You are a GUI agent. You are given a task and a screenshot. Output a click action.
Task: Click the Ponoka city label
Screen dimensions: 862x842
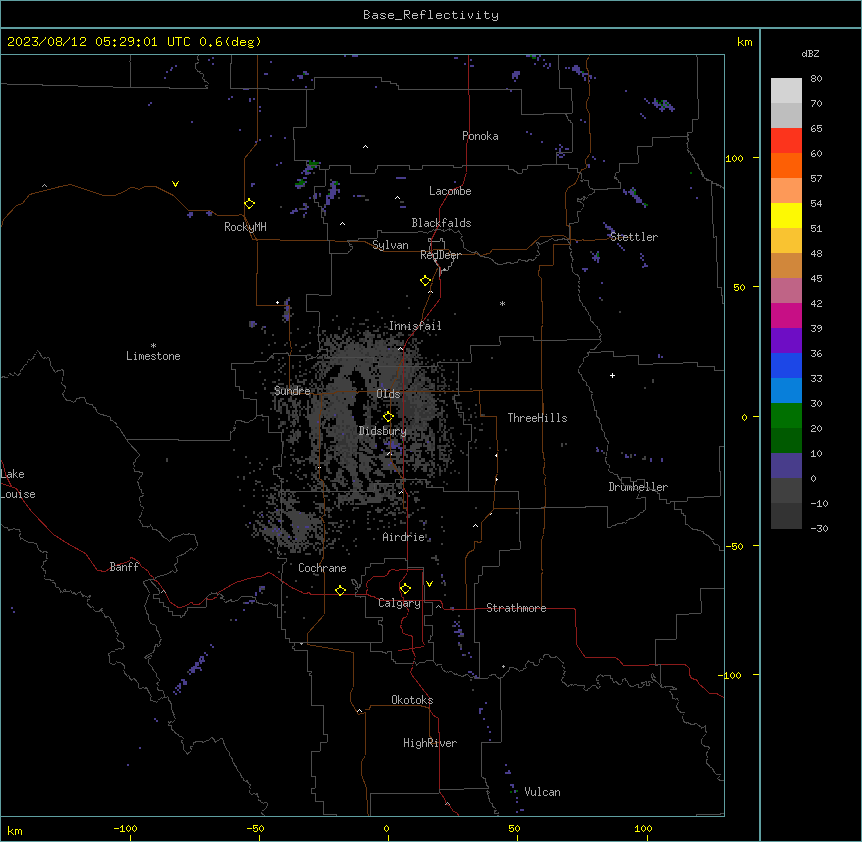tap(480, 136)
